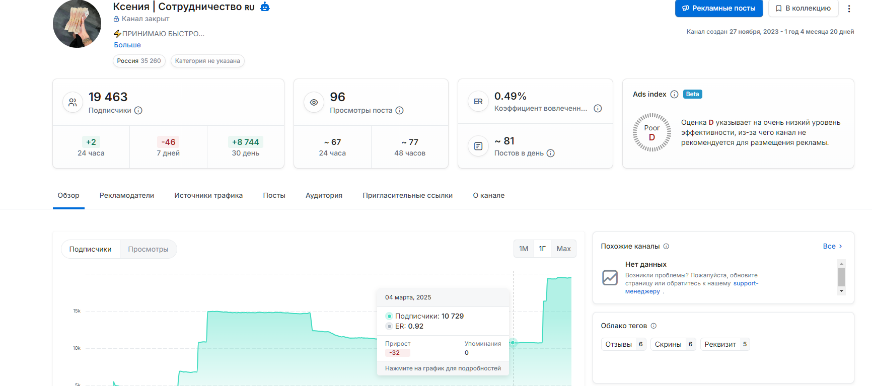
Task: Click the posts-per-day document icon
Action: click(x=478, y=146)
